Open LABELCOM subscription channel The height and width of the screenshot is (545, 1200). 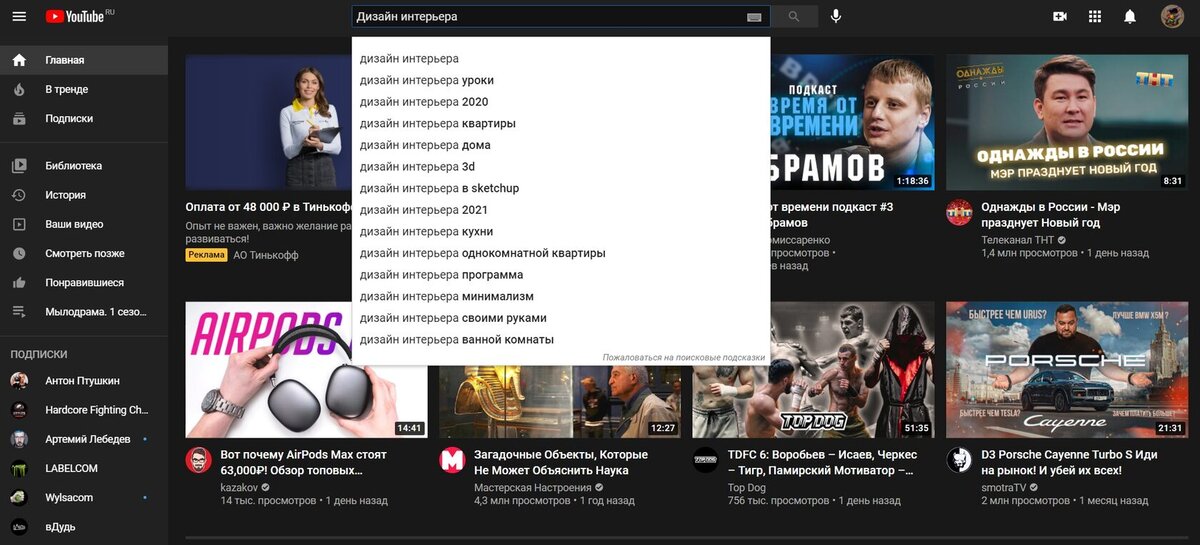coord(84,468)
